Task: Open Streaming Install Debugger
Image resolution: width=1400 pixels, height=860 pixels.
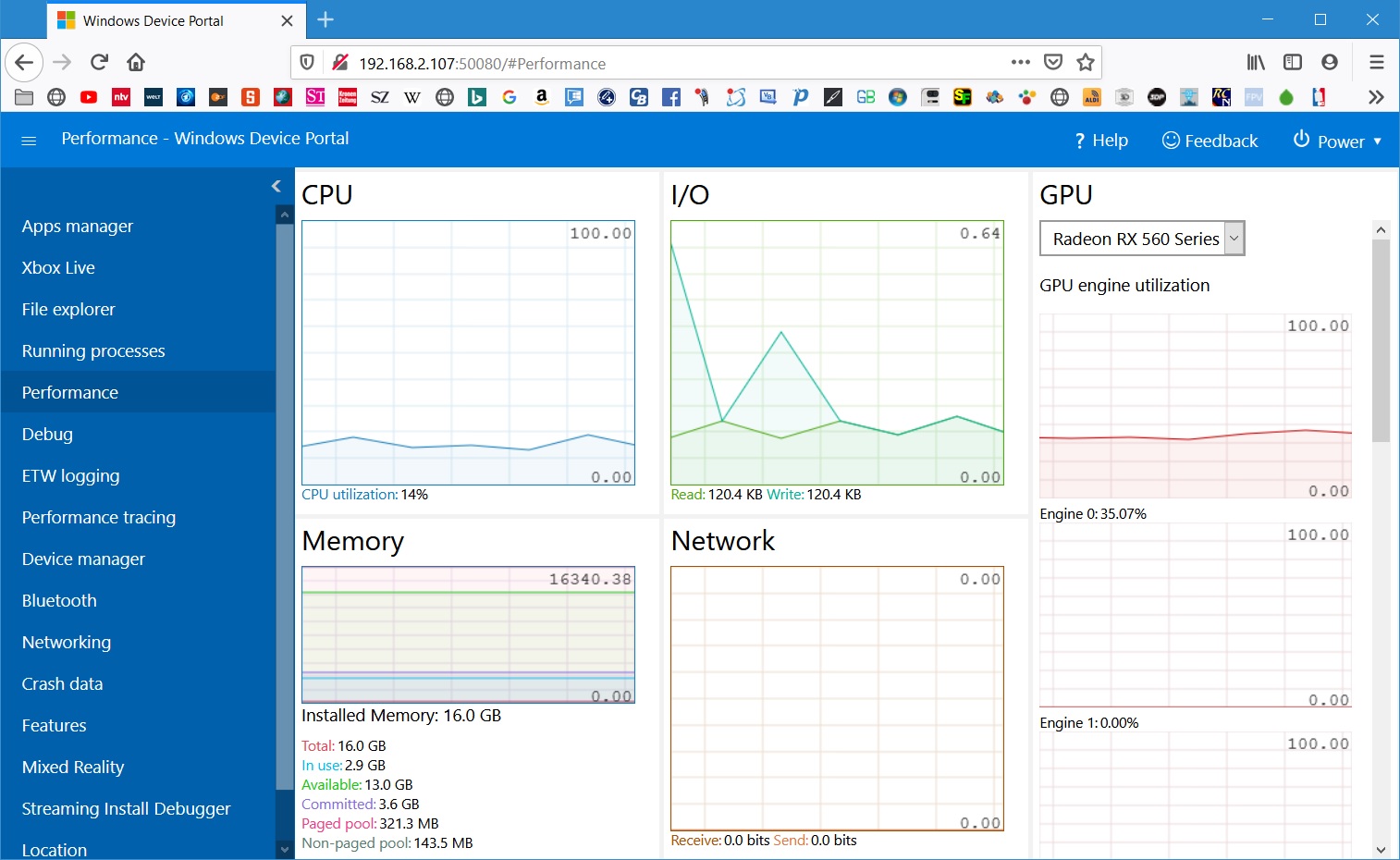Action: pos(126,809)
